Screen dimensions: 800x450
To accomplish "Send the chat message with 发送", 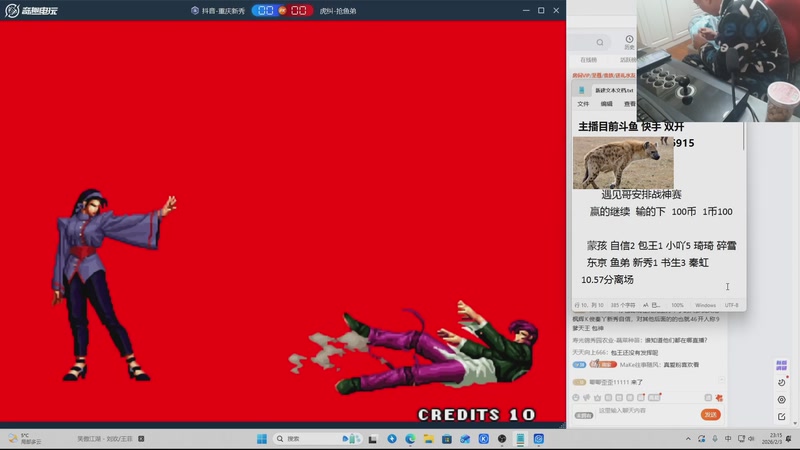I will click(x=711, y=415).
